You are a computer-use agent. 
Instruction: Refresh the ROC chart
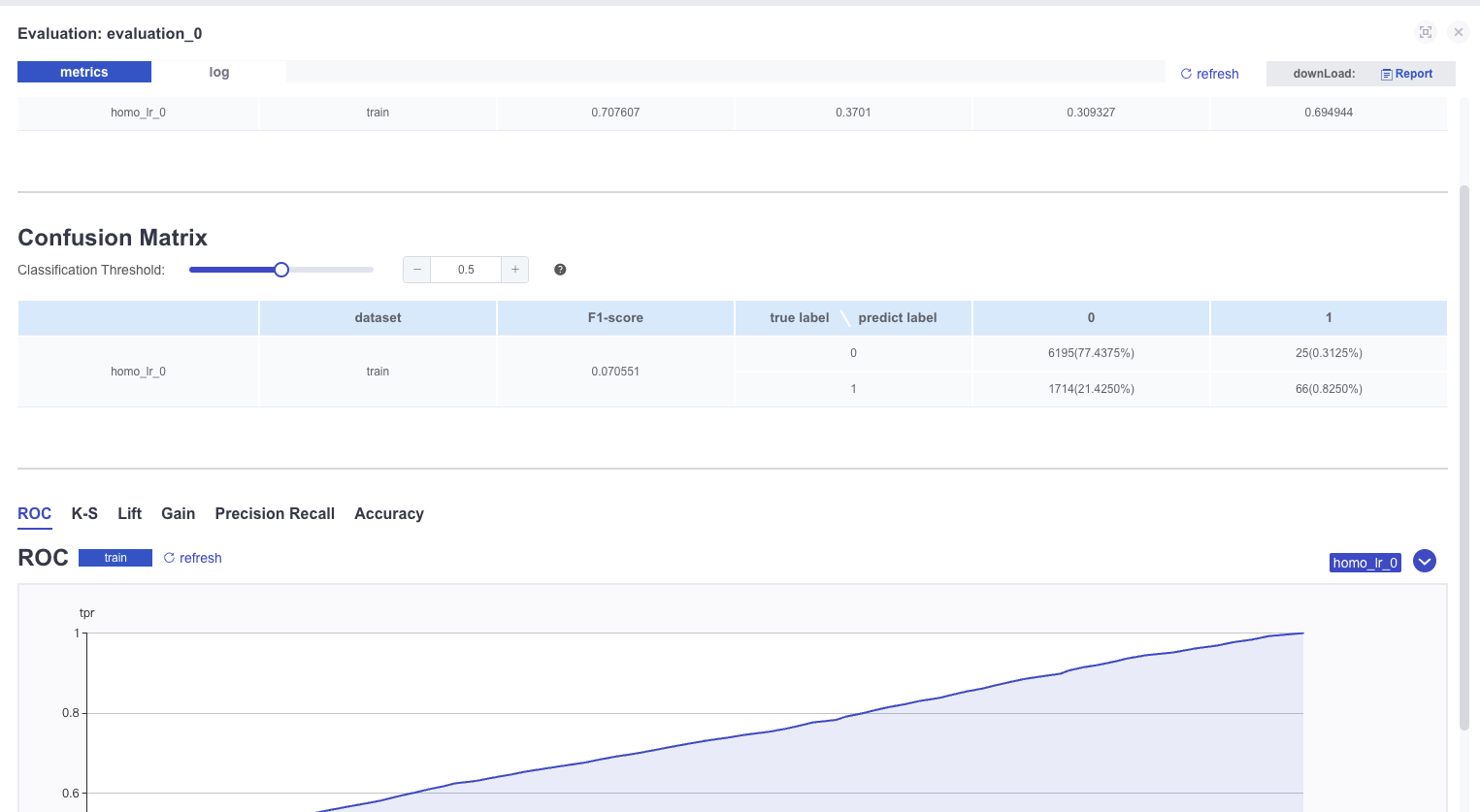point(192,558)
